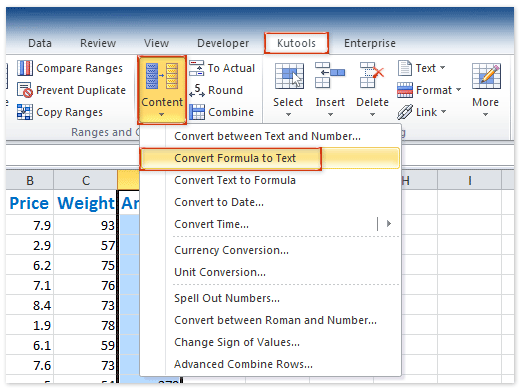The width and height of the screenshot is (520, 390).
Task: Click the Combine cells icon
Action: click(x=197, y=112)
